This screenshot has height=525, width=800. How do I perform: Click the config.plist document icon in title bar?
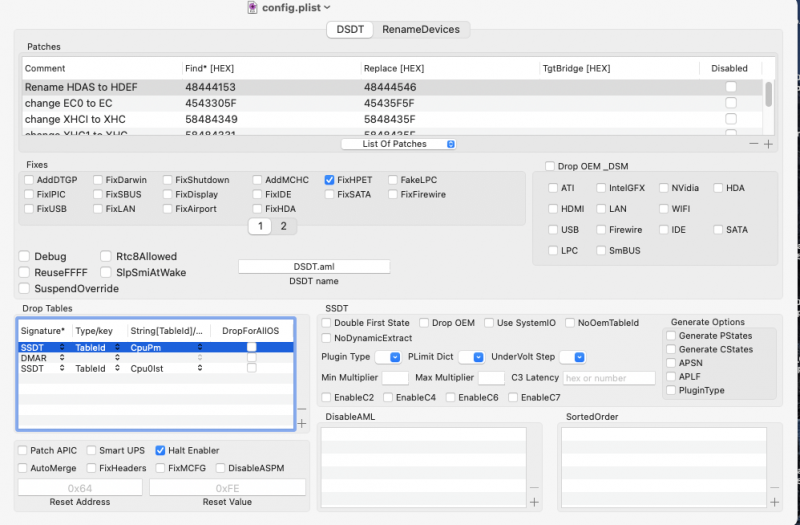(x=252, y=8)
